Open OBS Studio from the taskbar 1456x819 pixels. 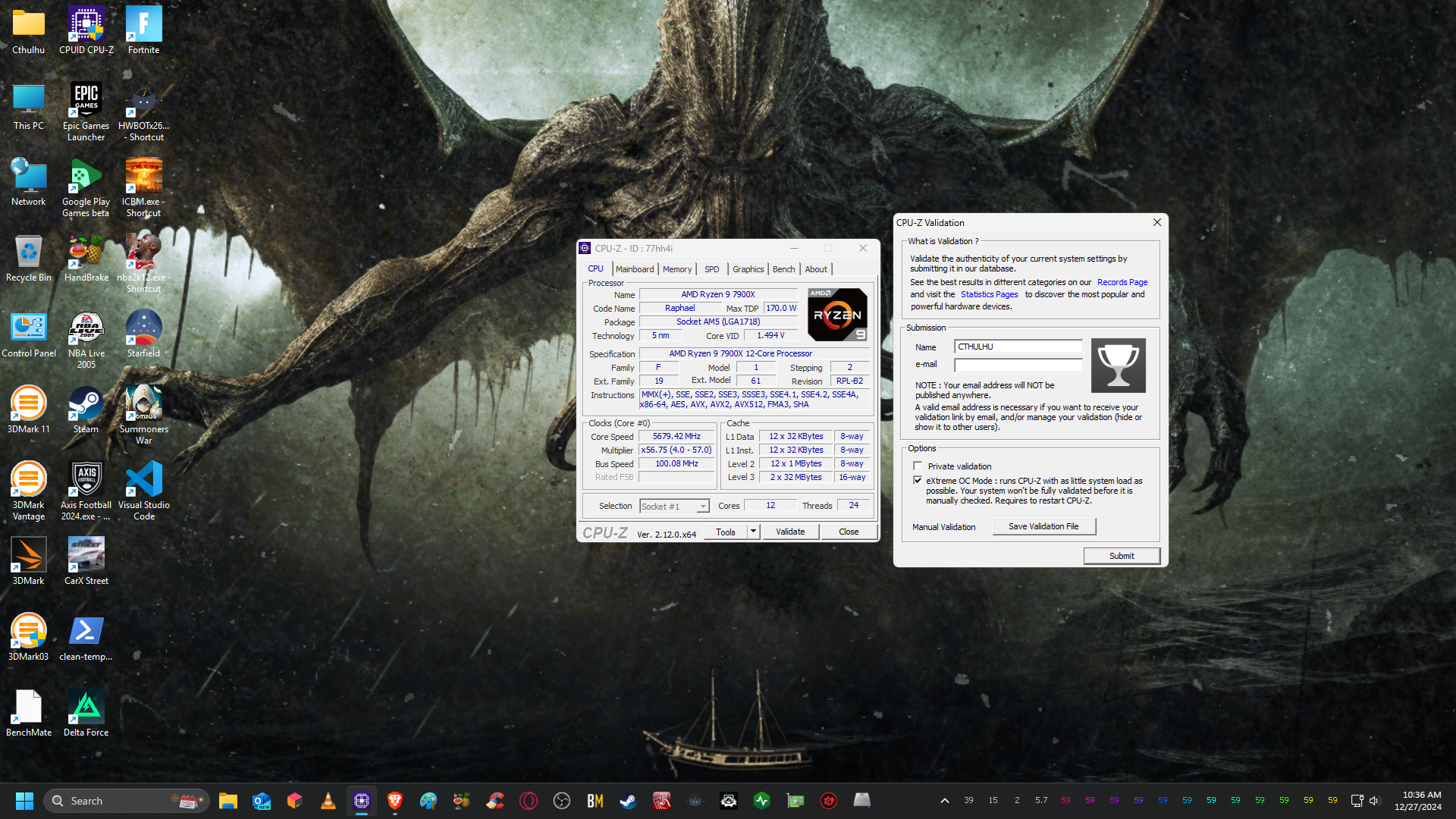coord(561,801)
